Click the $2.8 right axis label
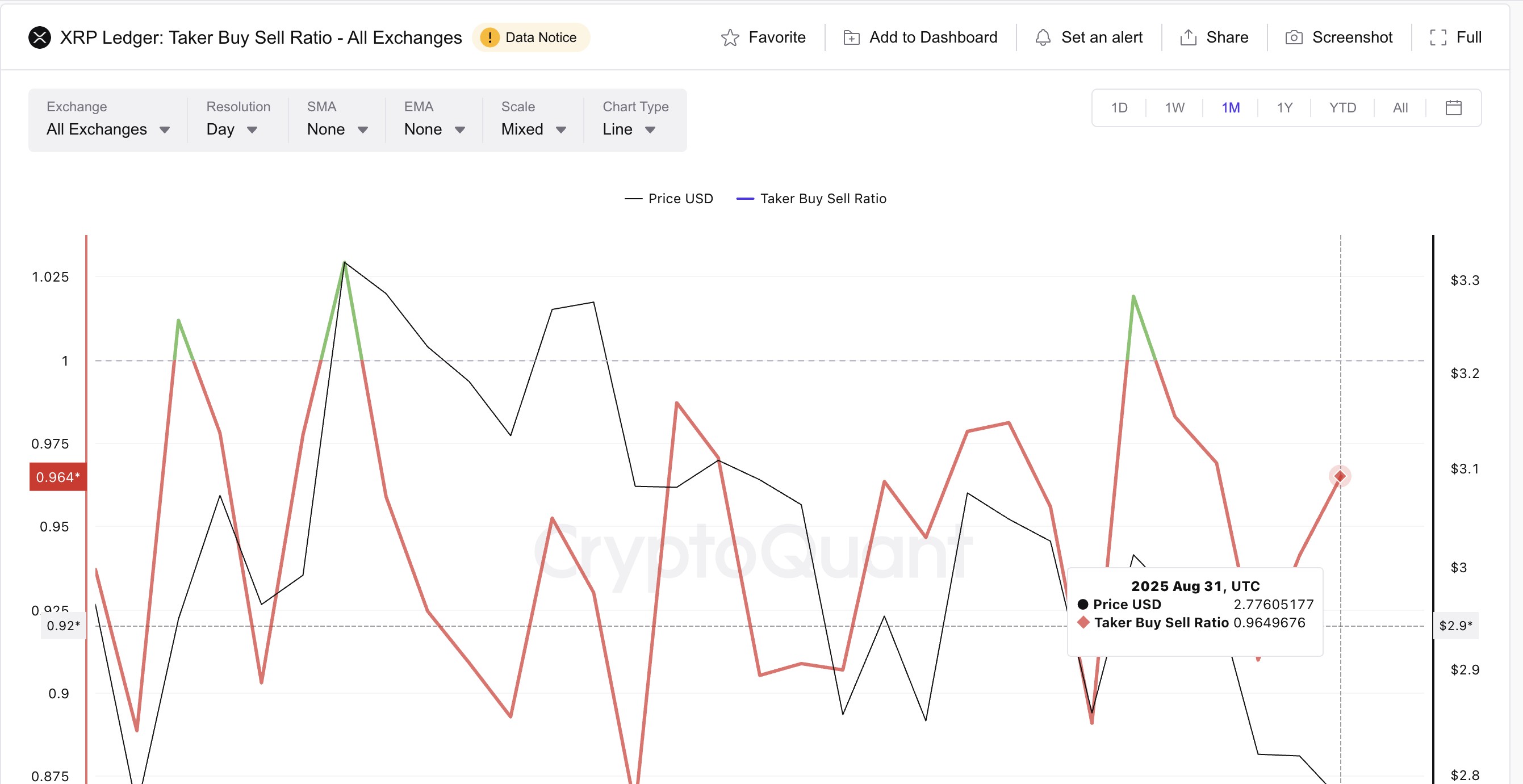 tap(1465, 775)
